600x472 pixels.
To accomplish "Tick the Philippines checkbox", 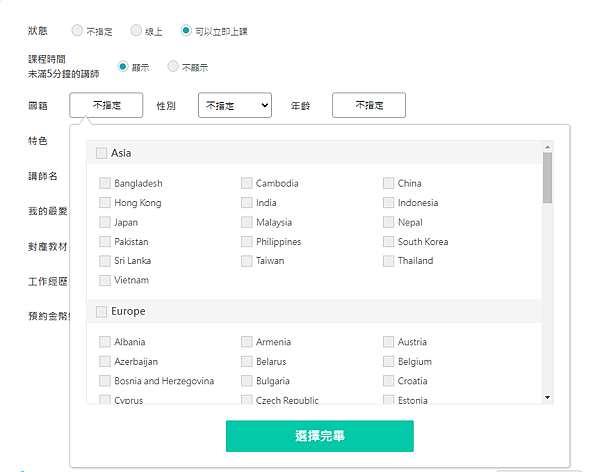I will pos(246,242).
